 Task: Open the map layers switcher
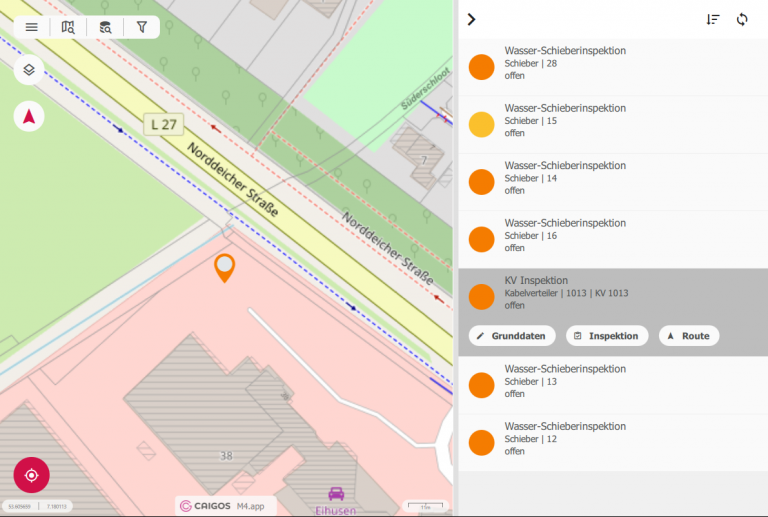[29, 70]
